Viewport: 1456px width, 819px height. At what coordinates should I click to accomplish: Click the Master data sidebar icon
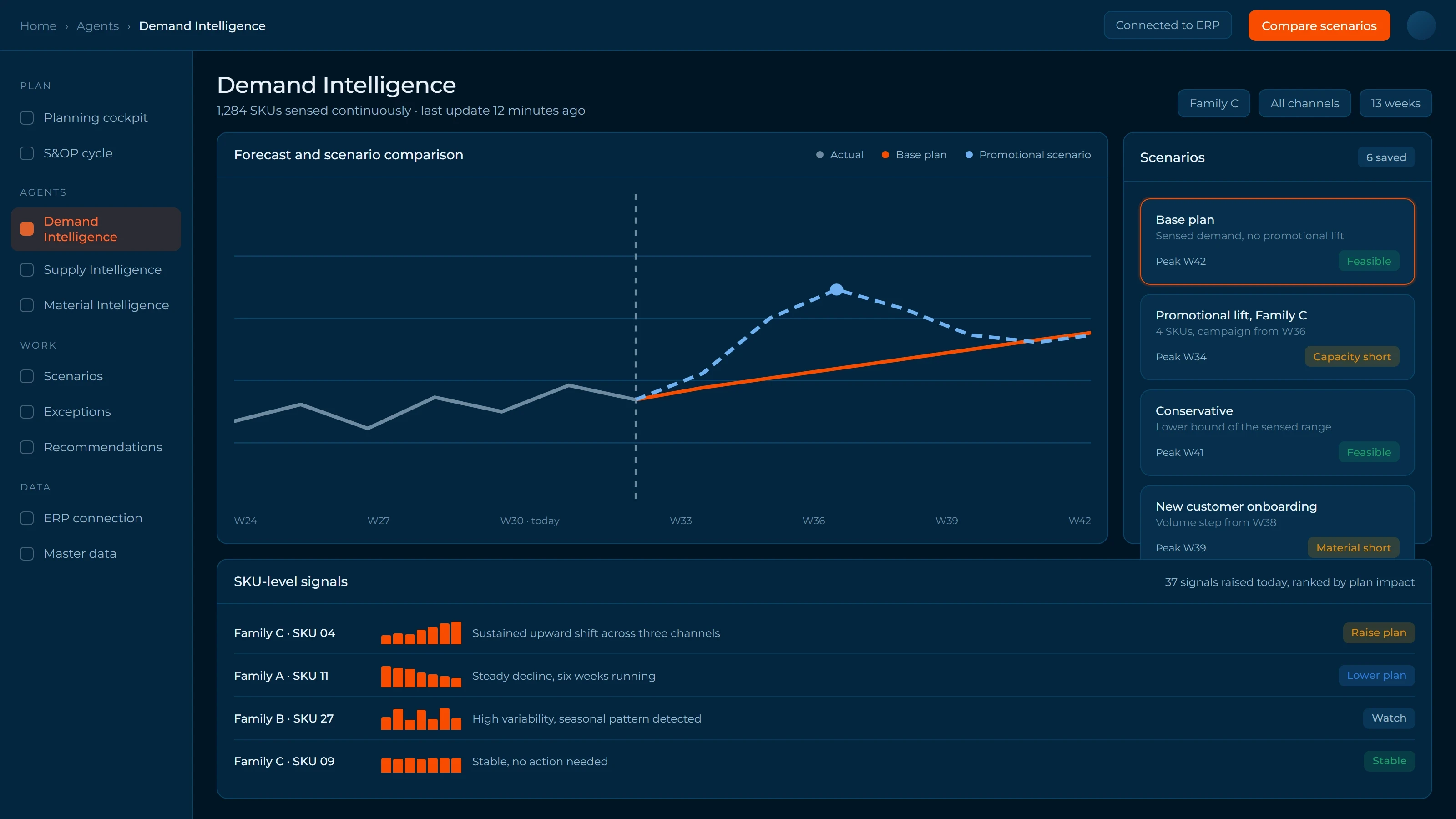[26, 554]
